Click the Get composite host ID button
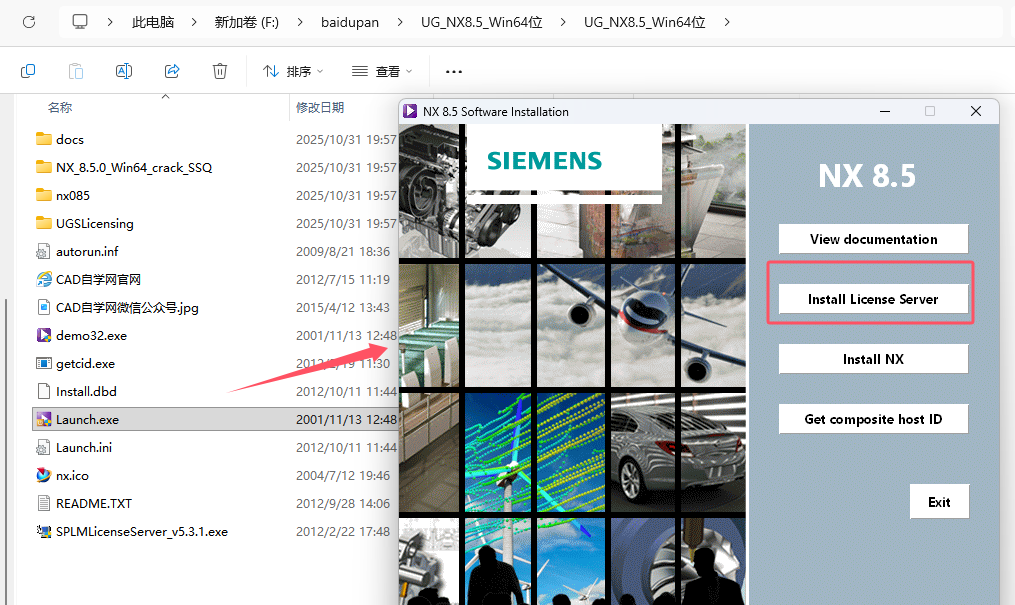The image size is (1015, 605). pyautogui.click(x=873, y=419)
